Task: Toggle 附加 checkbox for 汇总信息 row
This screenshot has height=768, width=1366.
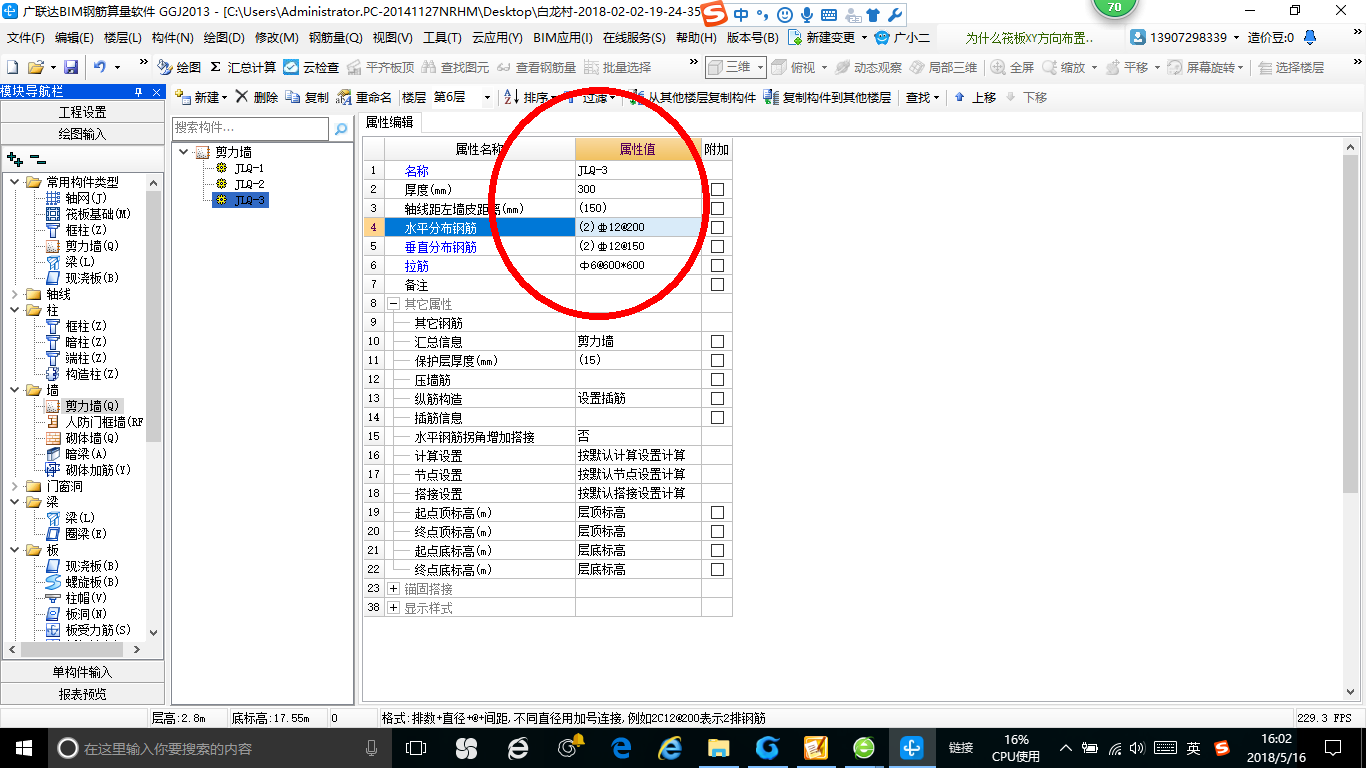Action: 717,341
